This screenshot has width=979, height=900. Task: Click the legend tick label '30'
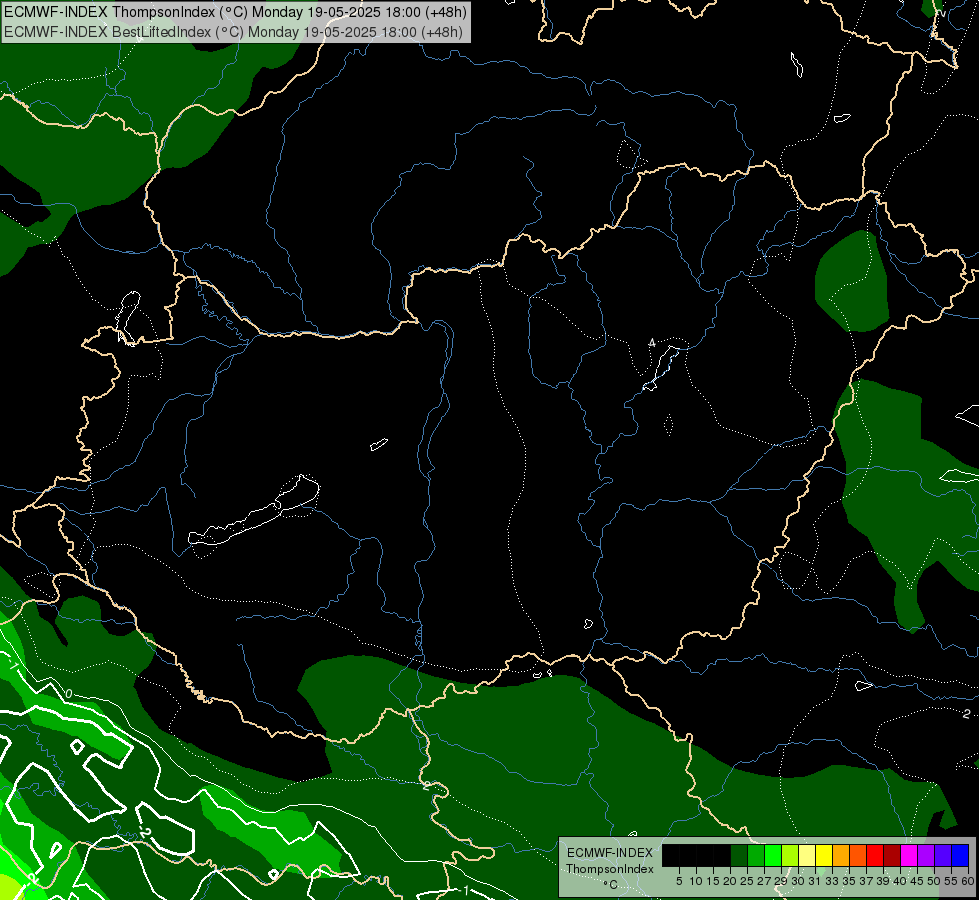coord(798,881)
